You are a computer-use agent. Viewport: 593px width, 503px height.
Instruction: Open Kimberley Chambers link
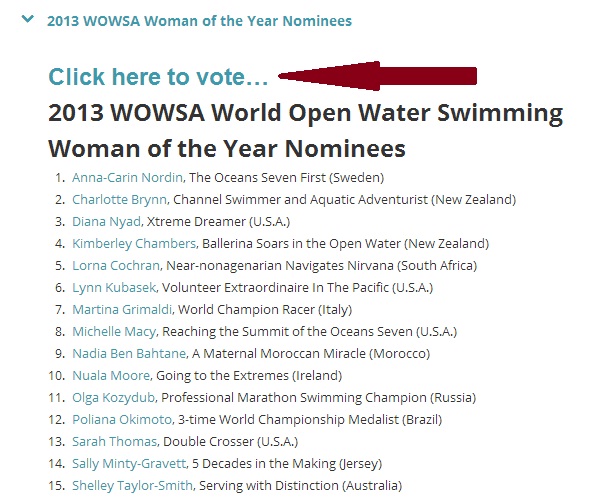134,243
